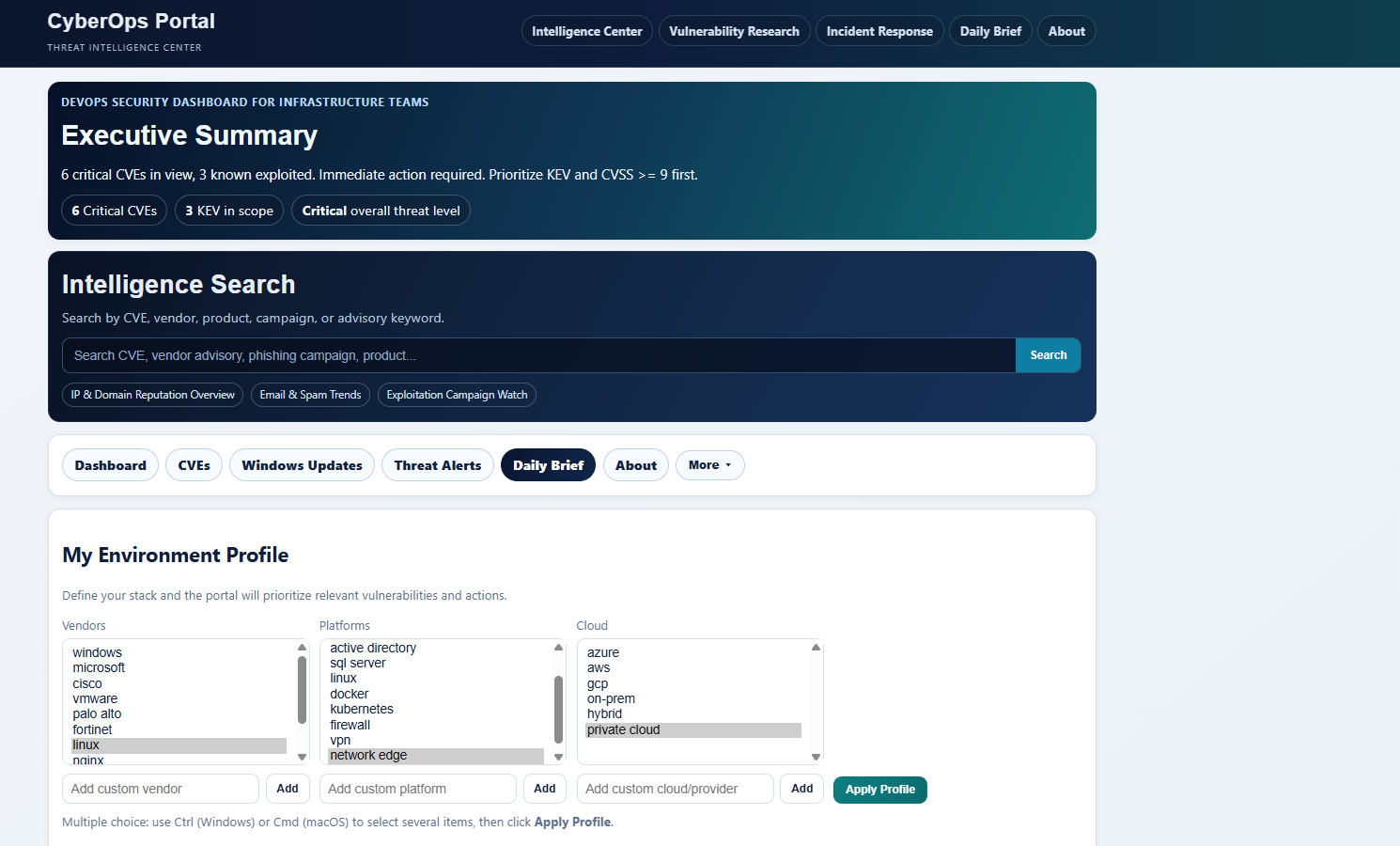
Task: Click the Add custom vendor input field
Action: tap(160, 789)
